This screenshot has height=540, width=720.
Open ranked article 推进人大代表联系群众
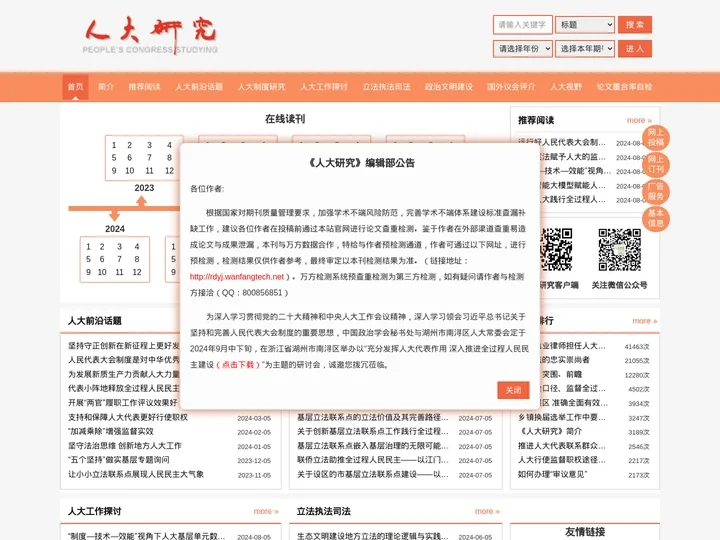point(562,445)
